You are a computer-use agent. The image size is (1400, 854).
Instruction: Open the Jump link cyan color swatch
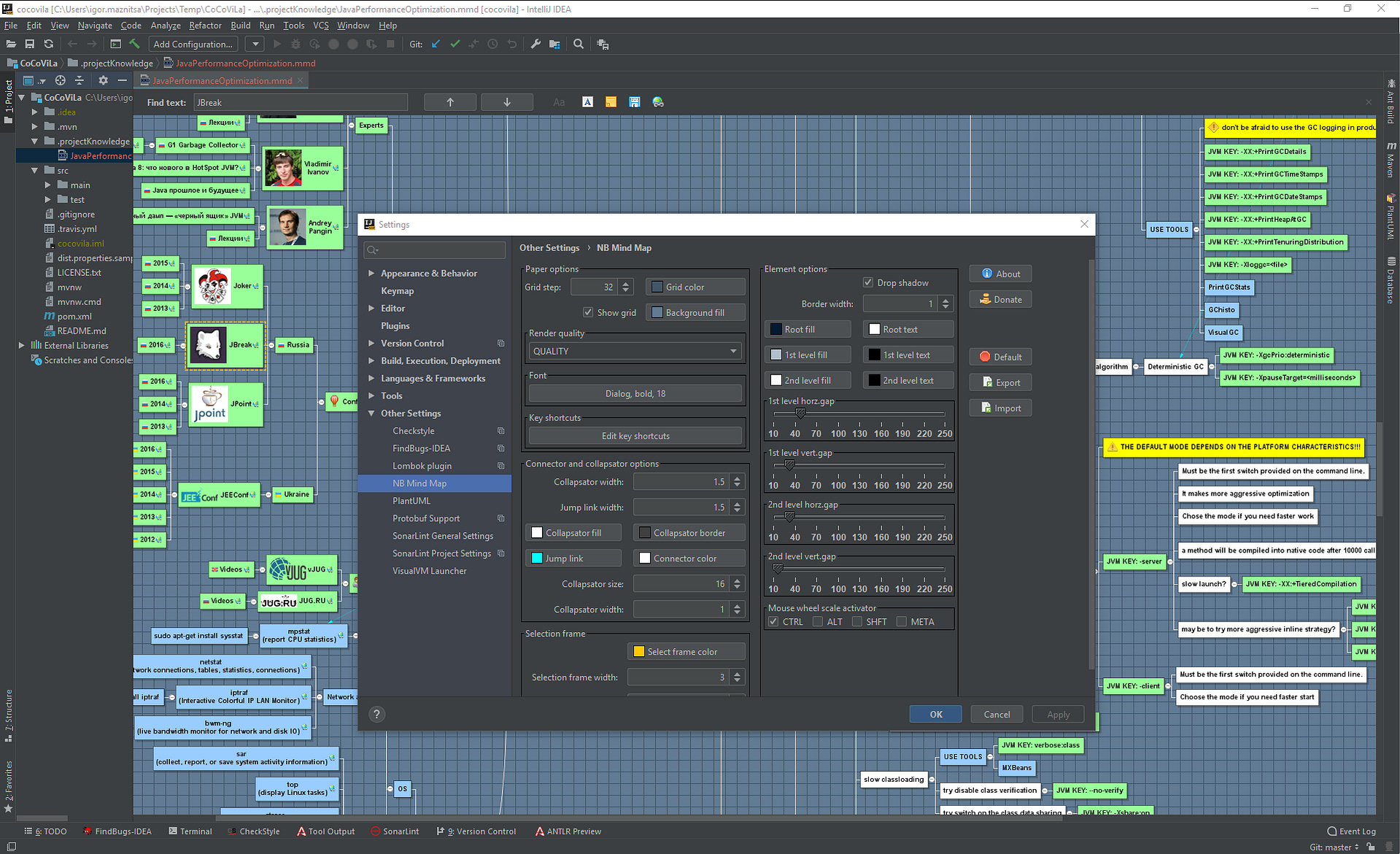point(573,558)
